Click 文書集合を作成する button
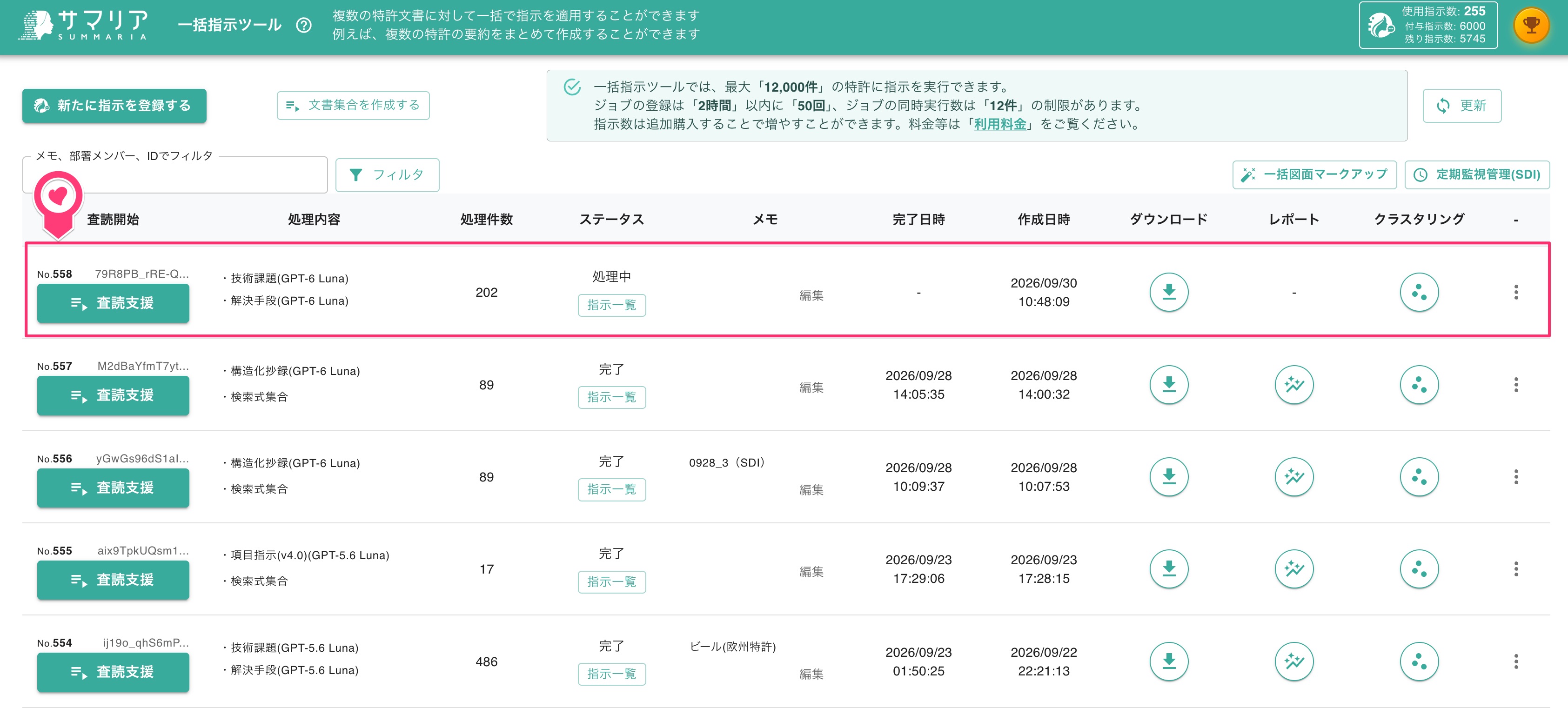Image resolution: width=1568 pixels, height=708 pixels. tap(353, 105)
